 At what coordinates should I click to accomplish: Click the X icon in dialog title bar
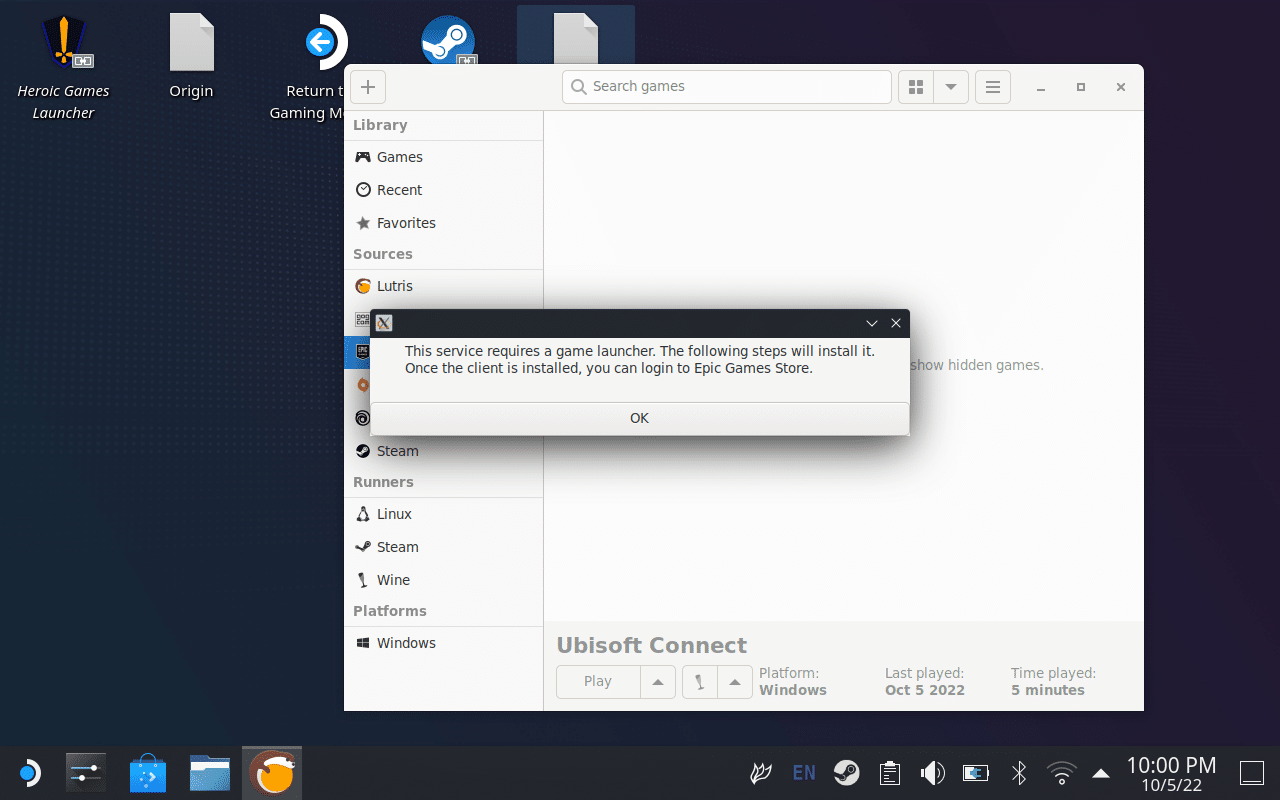click(384, 323)
